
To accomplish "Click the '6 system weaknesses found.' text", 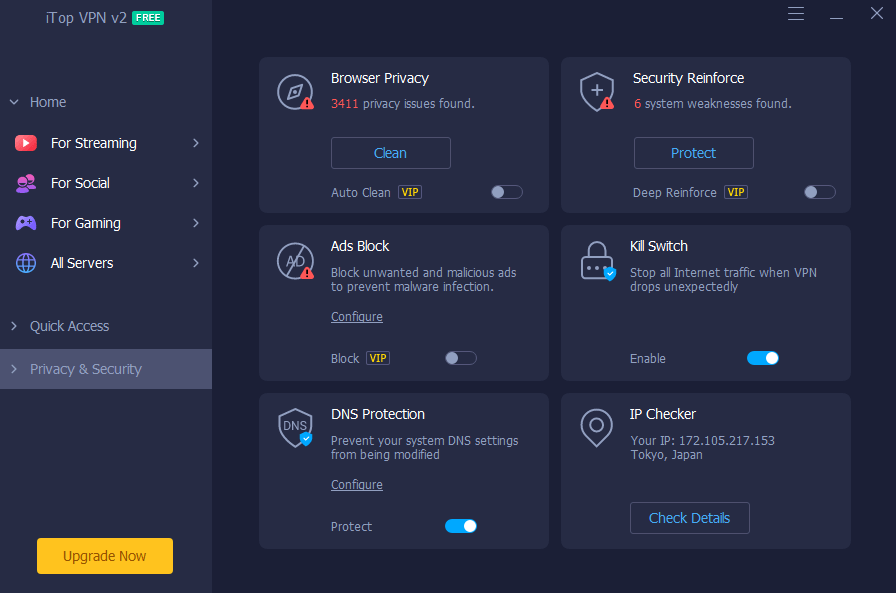I will coord(713,103).
